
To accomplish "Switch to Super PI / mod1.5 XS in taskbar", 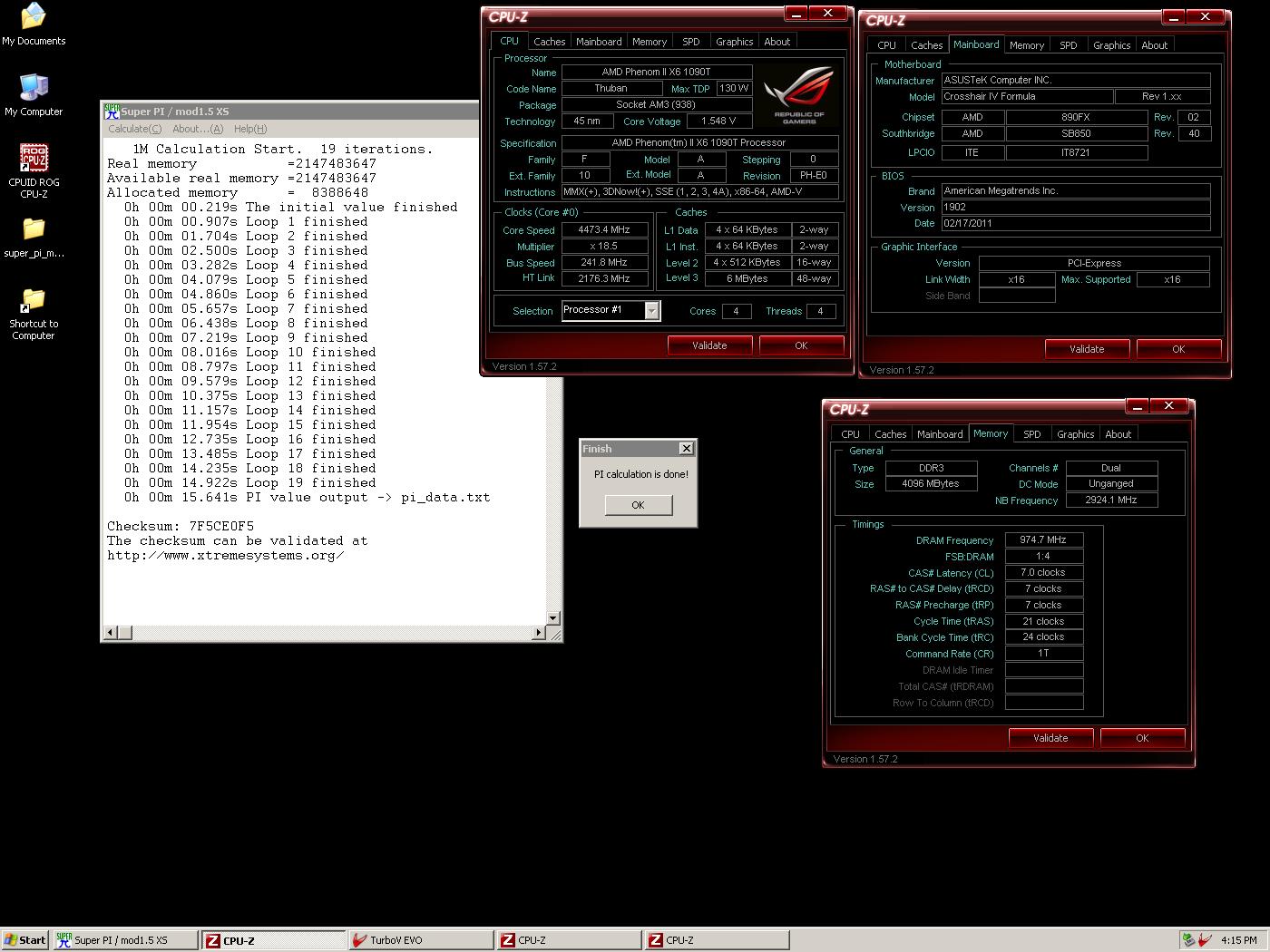I will [125, 940].
